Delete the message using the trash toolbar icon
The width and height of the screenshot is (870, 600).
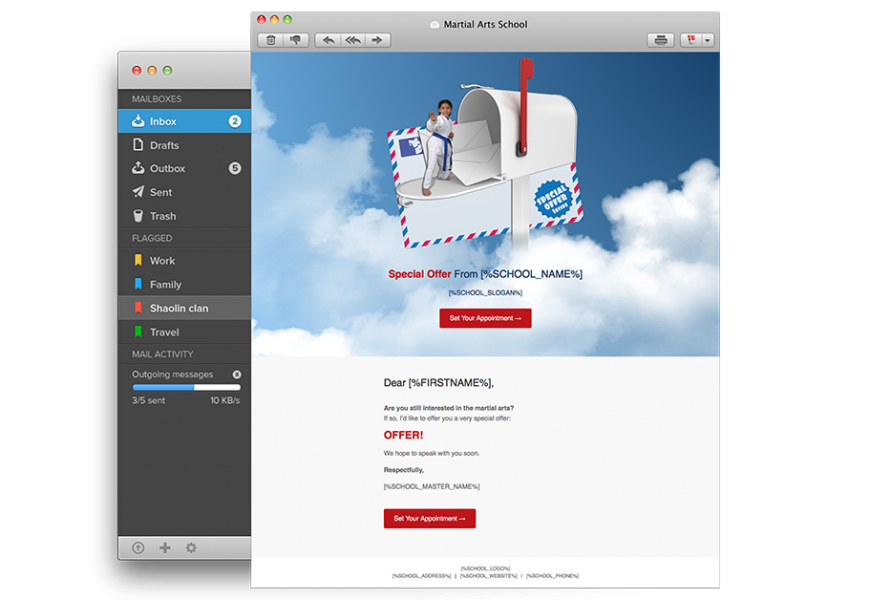point(271,40)
